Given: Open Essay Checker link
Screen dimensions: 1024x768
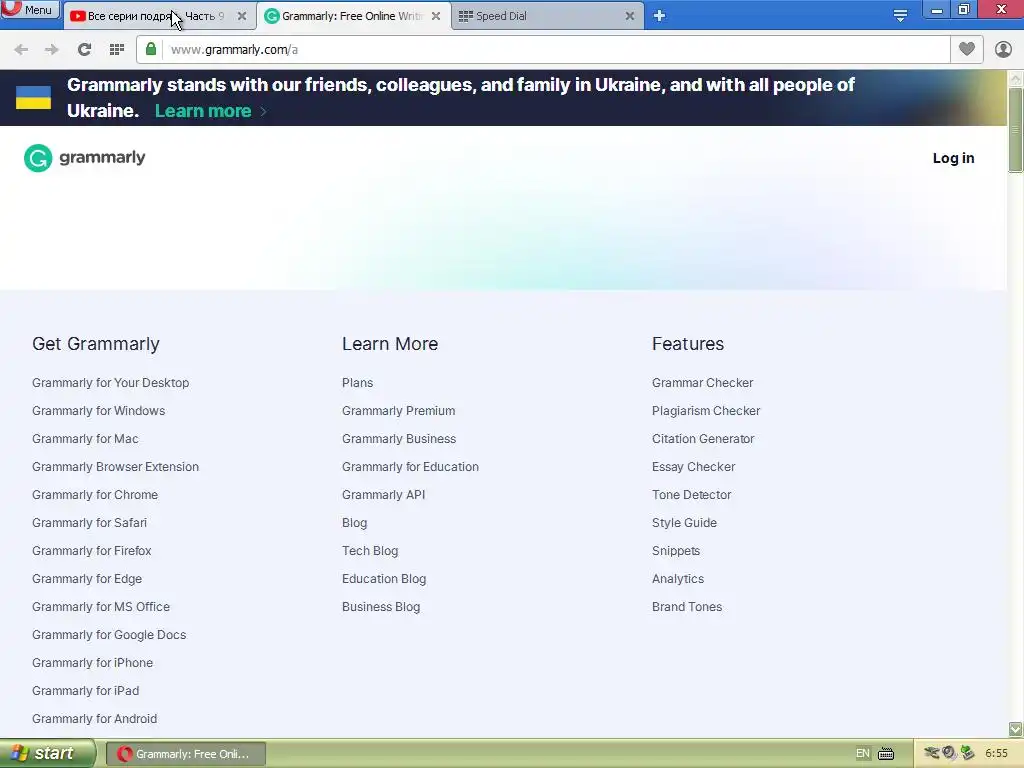Looking at the screenshot, I should coord(694,467).
